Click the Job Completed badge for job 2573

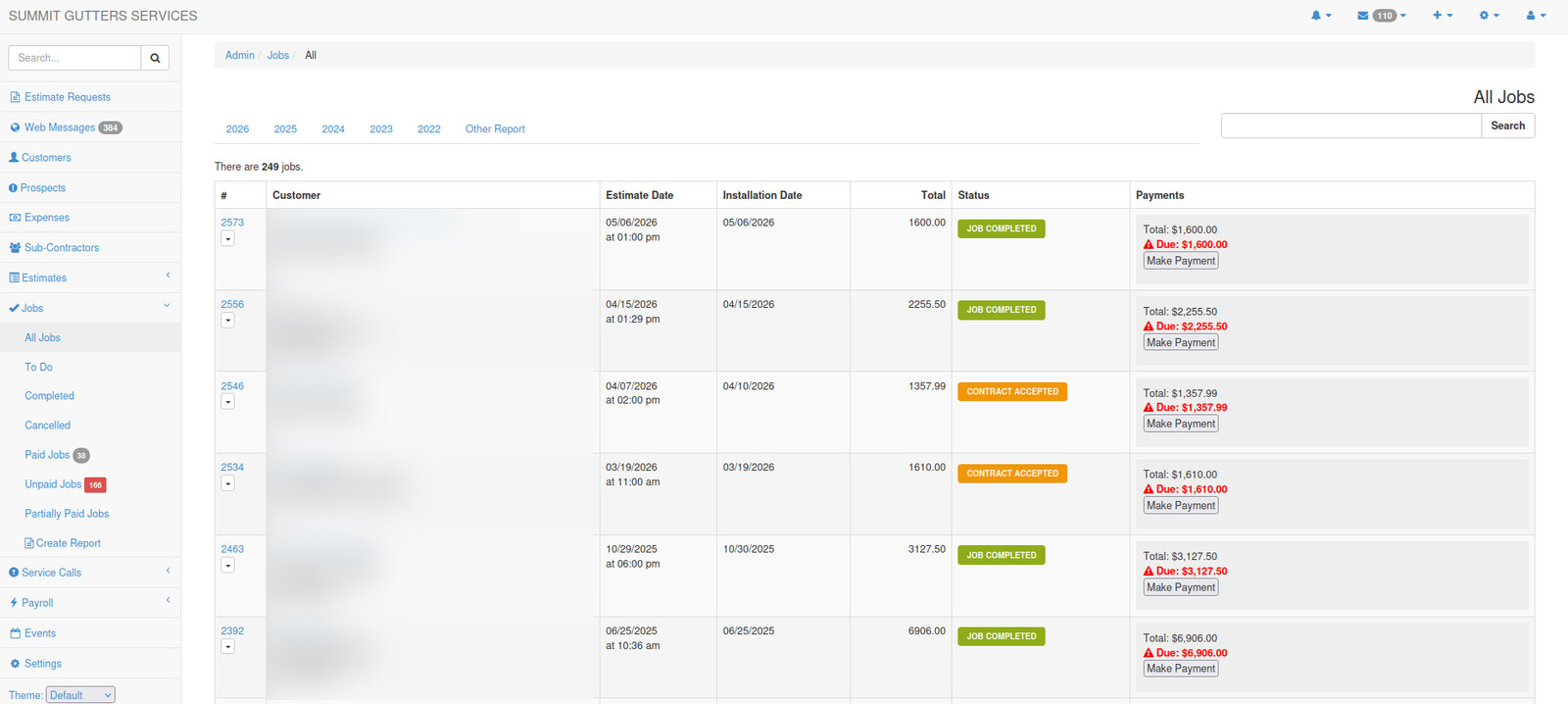pos(1001,228)
